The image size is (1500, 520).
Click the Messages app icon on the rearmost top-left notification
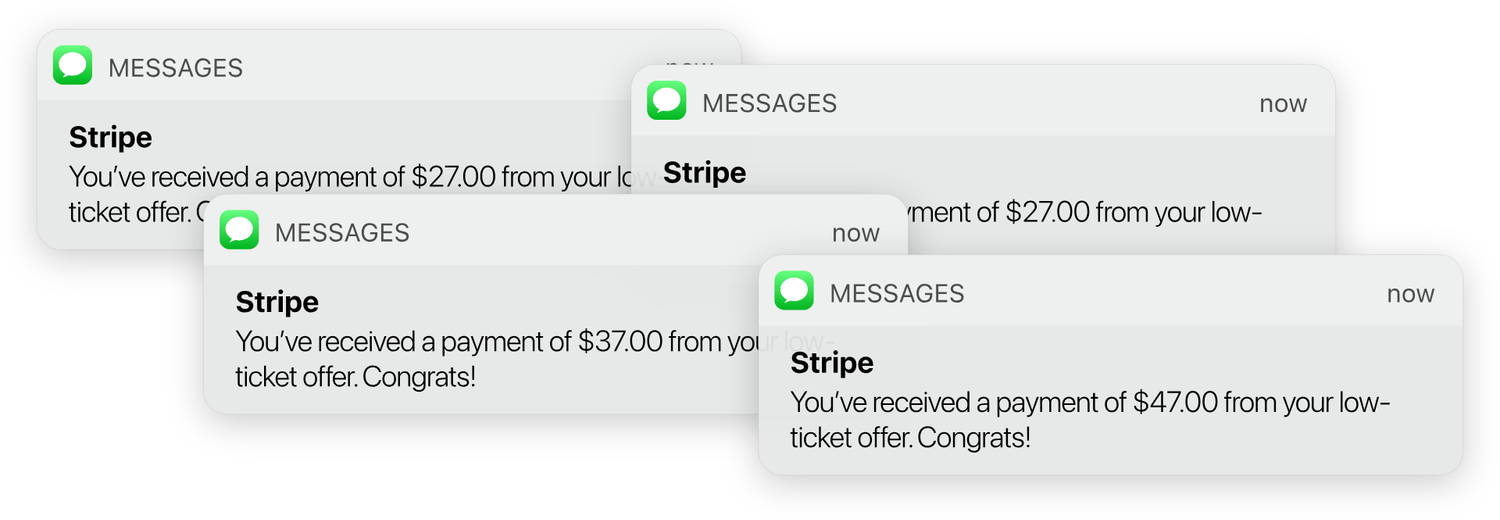pyautogui.click(x=73, y=66)
